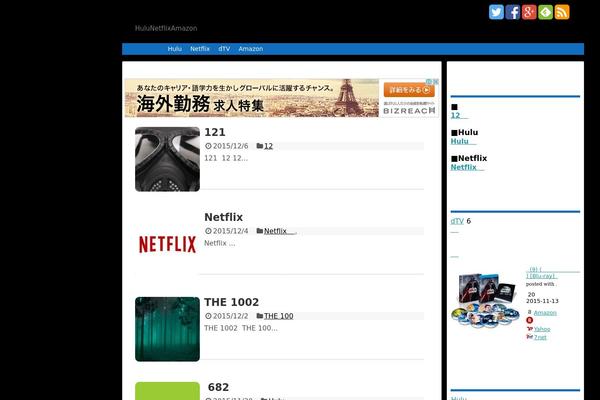The height and width of the screenshot is (400, 600).
Task: Open category link 12 under the 121 post
Action: click(x=269, y=146)
